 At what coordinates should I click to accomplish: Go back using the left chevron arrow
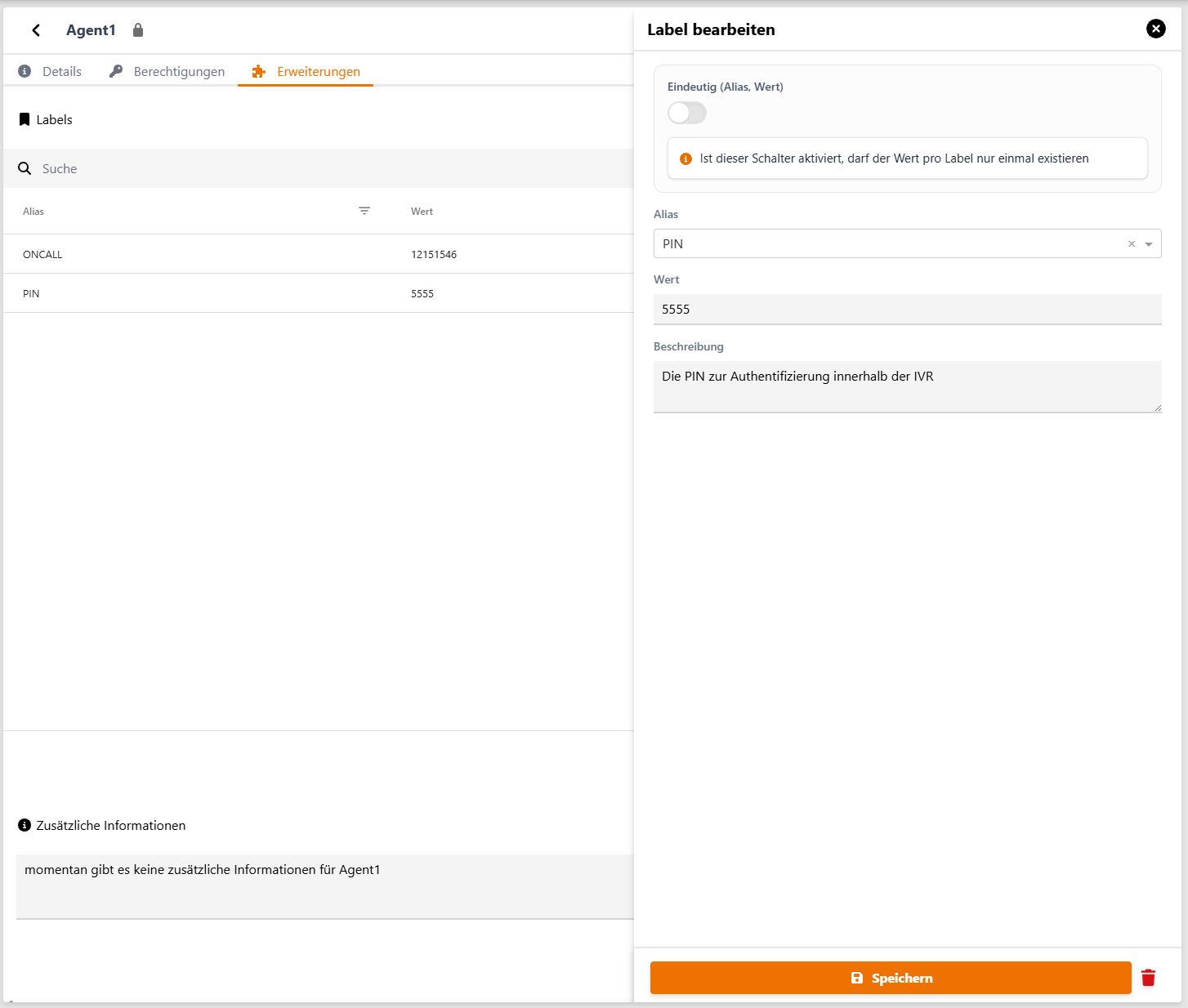pos(36,30)
